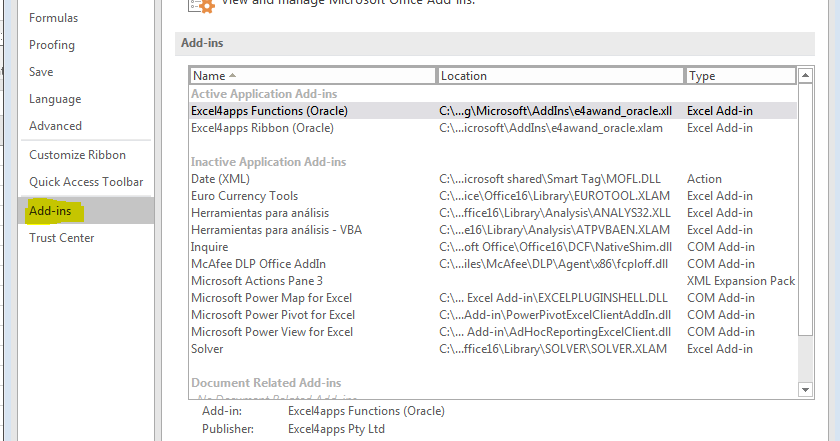
Task: Select Excel4apps Ribbon (Oracle) add-in
Action: tap(493, 128)
